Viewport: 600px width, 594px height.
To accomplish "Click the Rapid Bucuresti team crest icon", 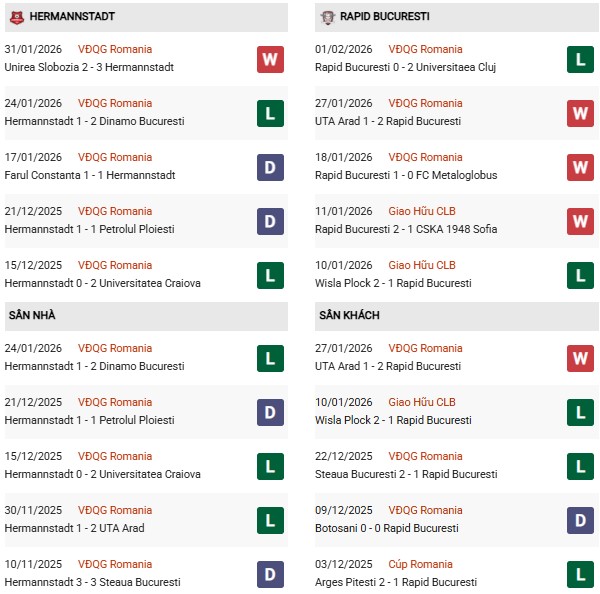I will (327, 17).
